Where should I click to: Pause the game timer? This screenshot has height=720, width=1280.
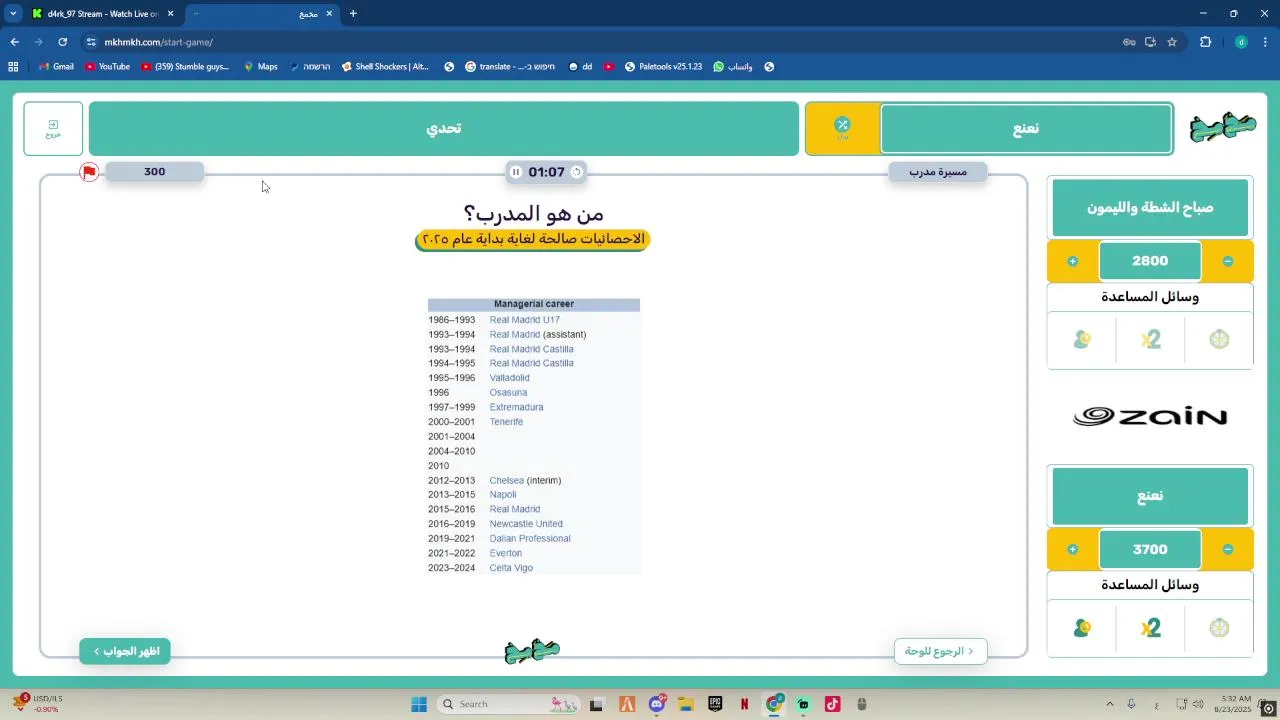(x=516, y=172)
